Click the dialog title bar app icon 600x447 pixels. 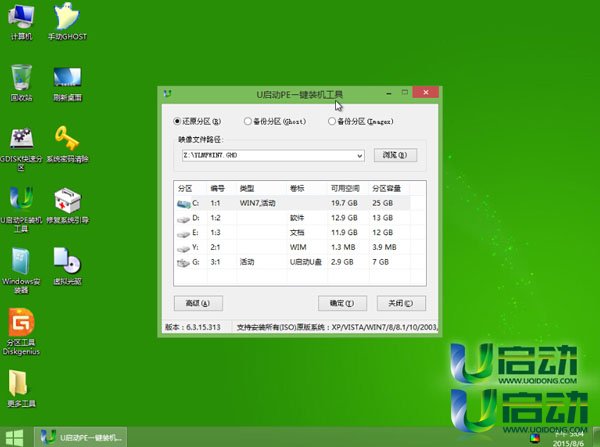coord(167,93)
